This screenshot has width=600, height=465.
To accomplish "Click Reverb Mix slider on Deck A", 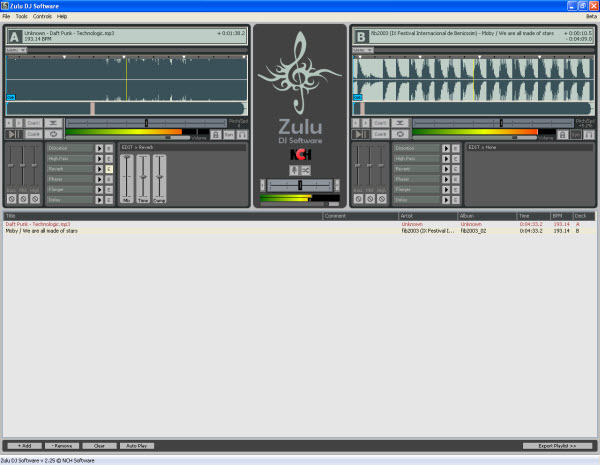I will click(x=127, y=179).
